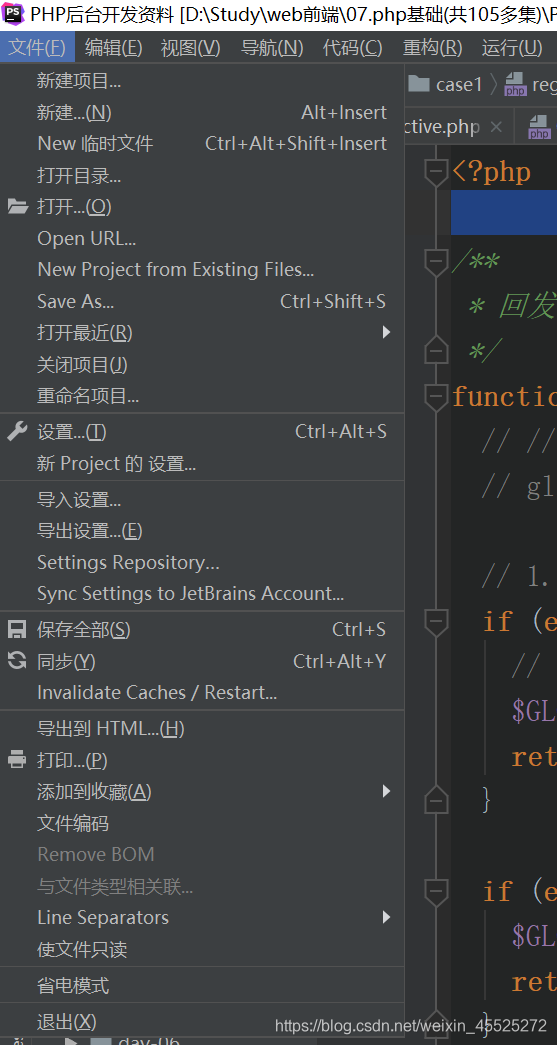This screenshot has width=557, height=1045.
Task: Click the sync arrows icon beside 同步(Y)
Action: point(17,660)
